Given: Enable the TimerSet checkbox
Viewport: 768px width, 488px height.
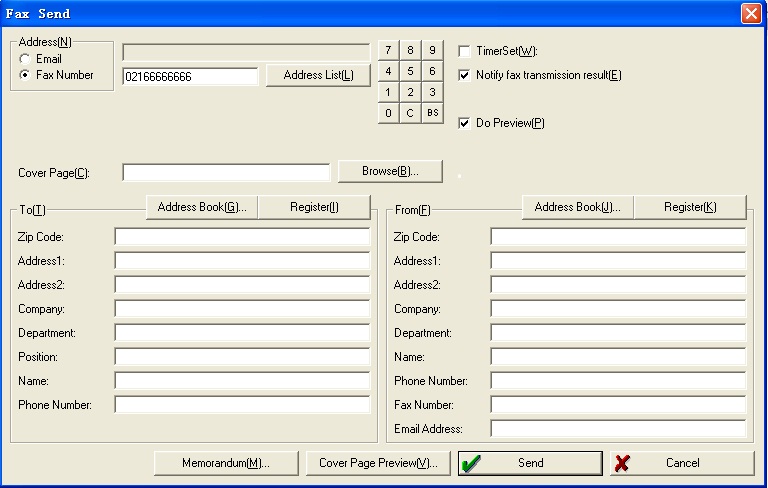Looking at the screenshot, I should coord(464,51).
